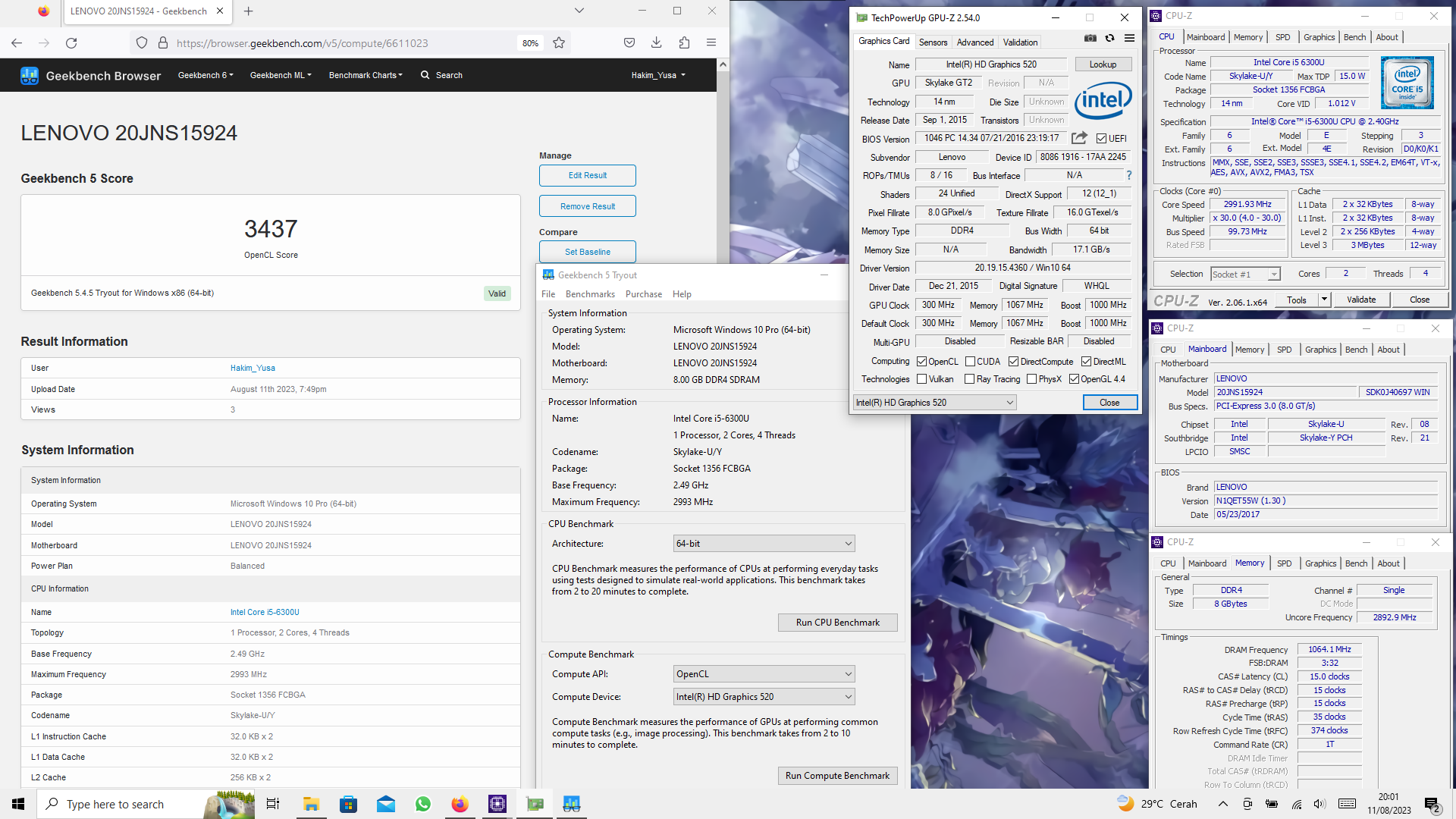1456x819 pixels.
Task: Click Geekbench taskbar icon
Action: point(572,804)
